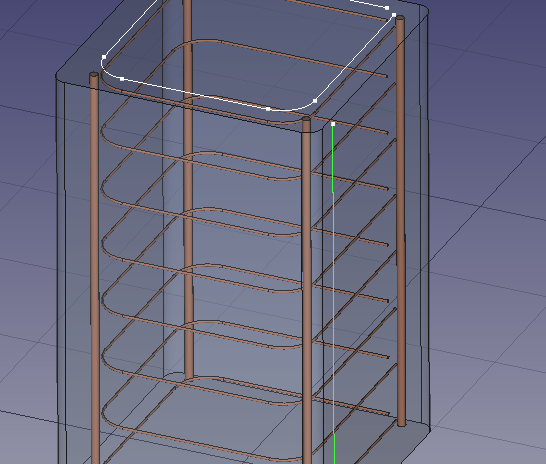Viewport: 546px width, 464px height.
Task: Select the vertical rebar beside the green line
Action: click(x=306, y=291)
